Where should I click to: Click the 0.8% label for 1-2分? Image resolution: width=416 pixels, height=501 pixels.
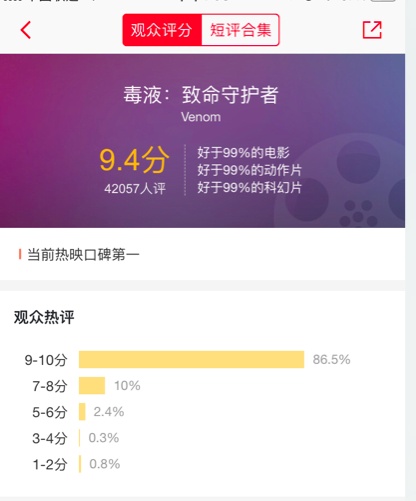pyautogui.click(x=105, y=464)
